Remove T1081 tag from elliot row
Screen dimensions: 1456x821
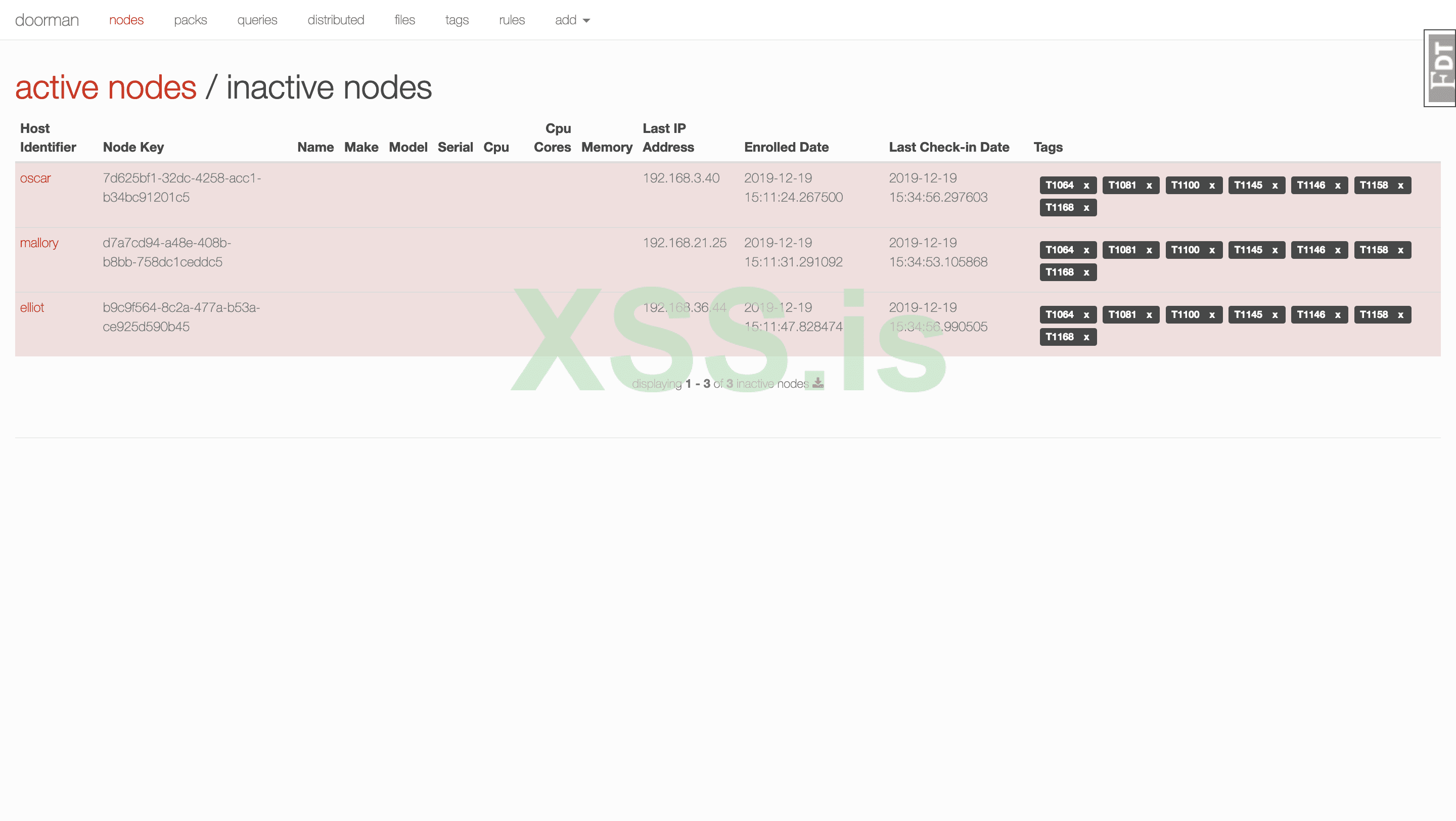[x=1149, y=315]
